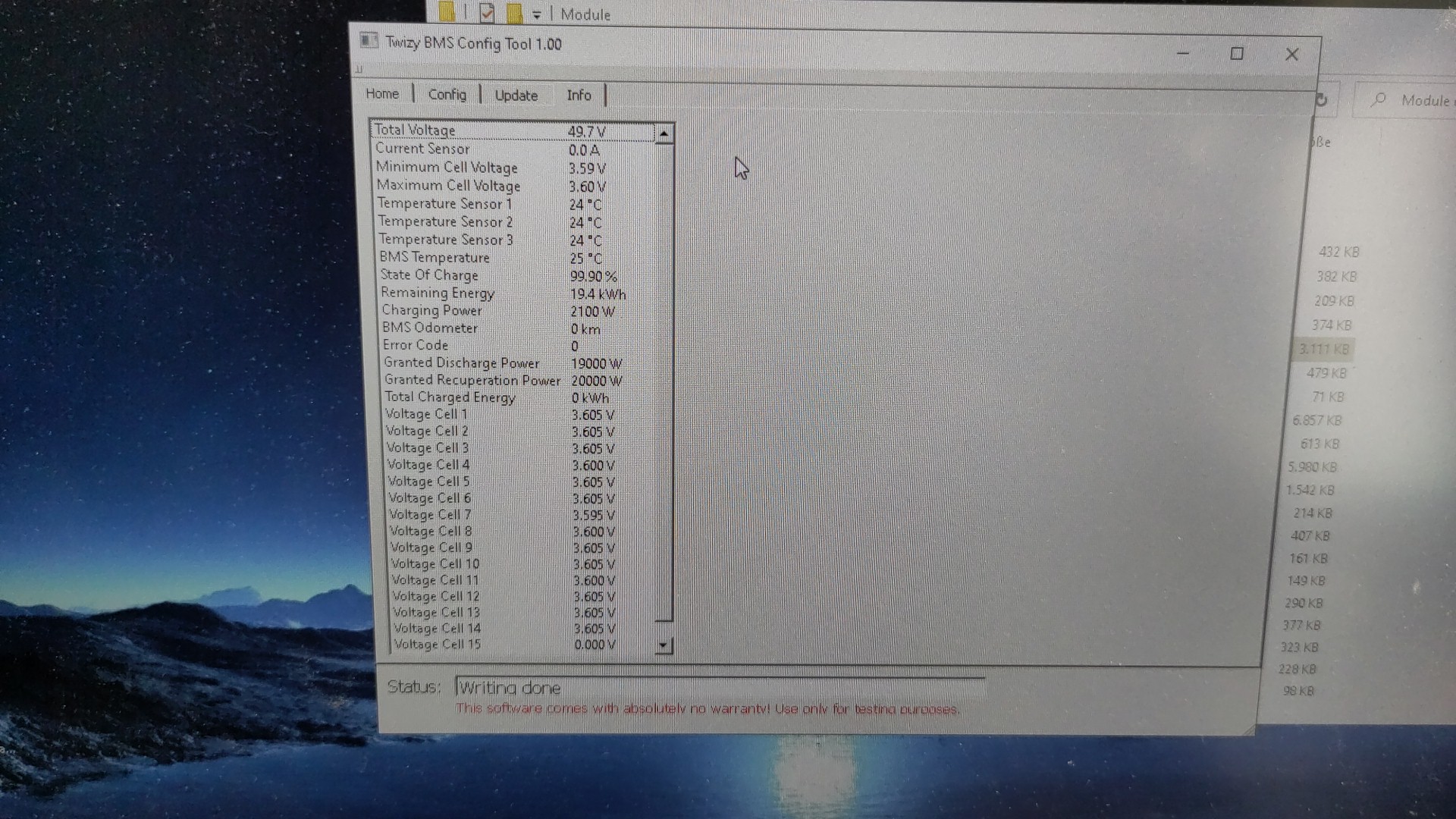
Task: Click the new folder icon in Explorer title bar
Action: point(514,13)
